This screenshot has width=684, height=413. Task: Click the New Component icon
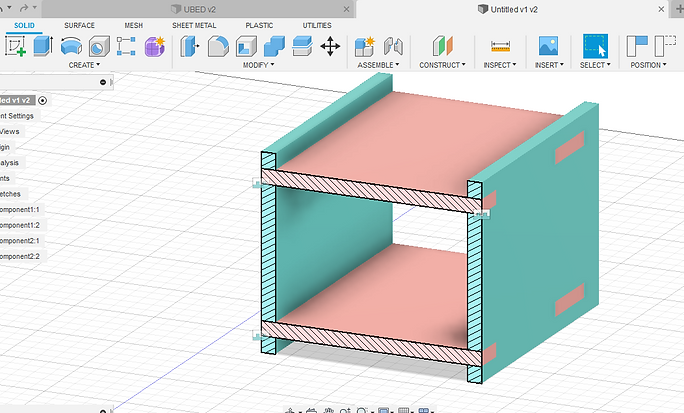click(365, 46)
